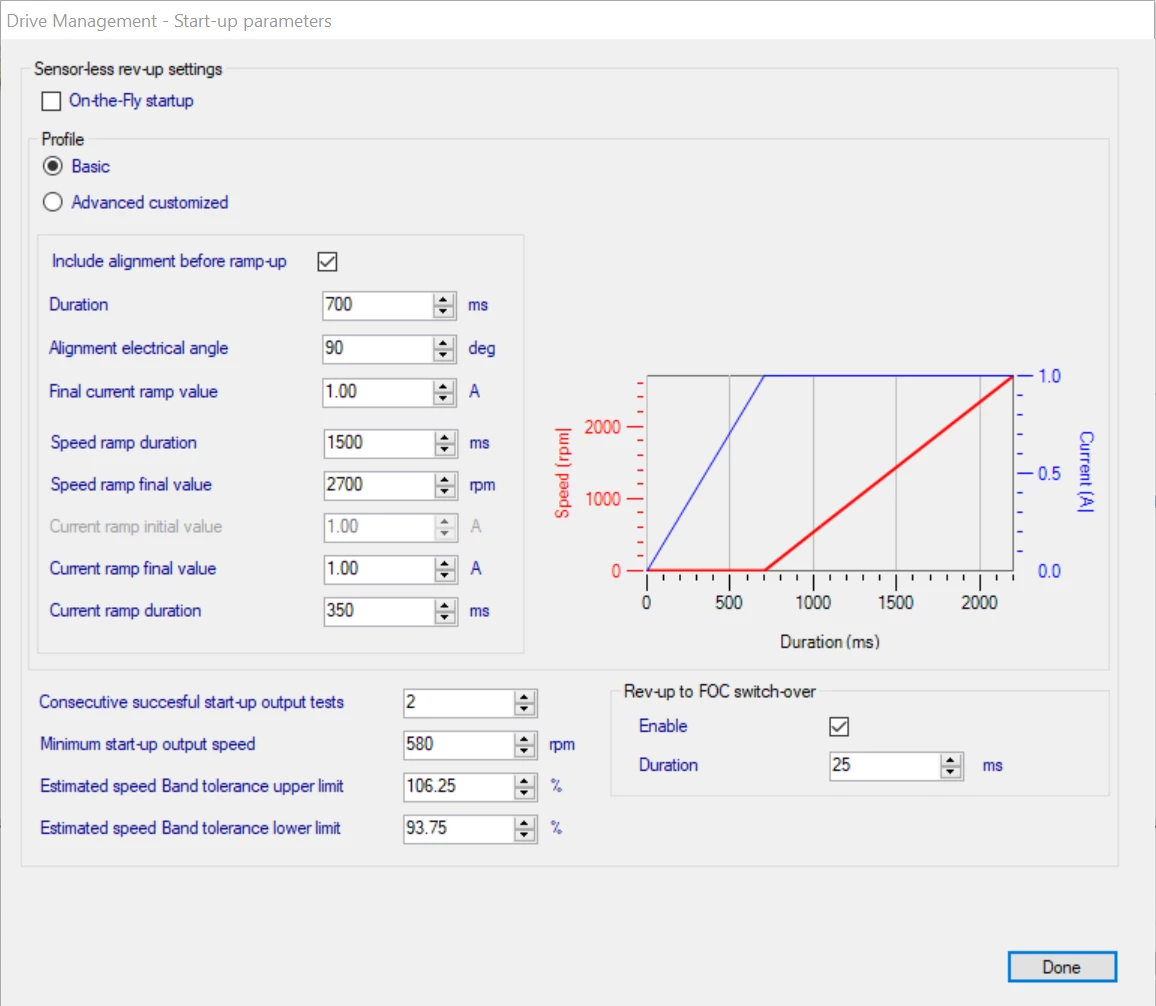1156x1006 pixels.
Task: Click the On-the-Fly startup label
Action: pos(131,101)
